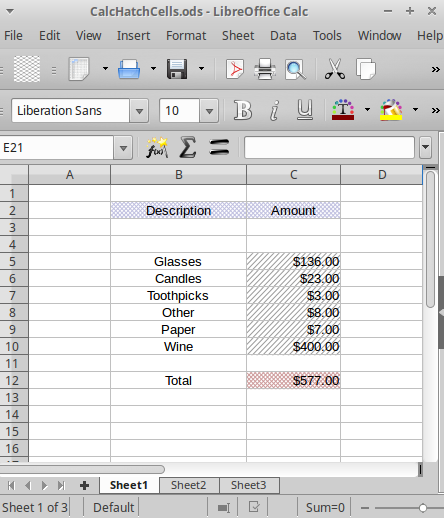Click the Cut scissors icon
This screenshot has width=444, height=518.
point(335,69)
